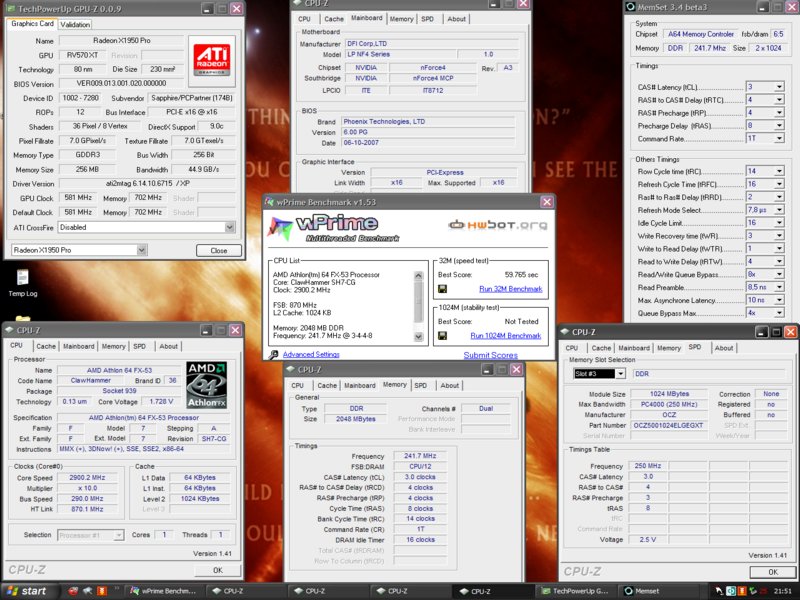Click the Submit Scores link
The height and width of the screenshot is (600, 800).
click(x=490, y=355)
